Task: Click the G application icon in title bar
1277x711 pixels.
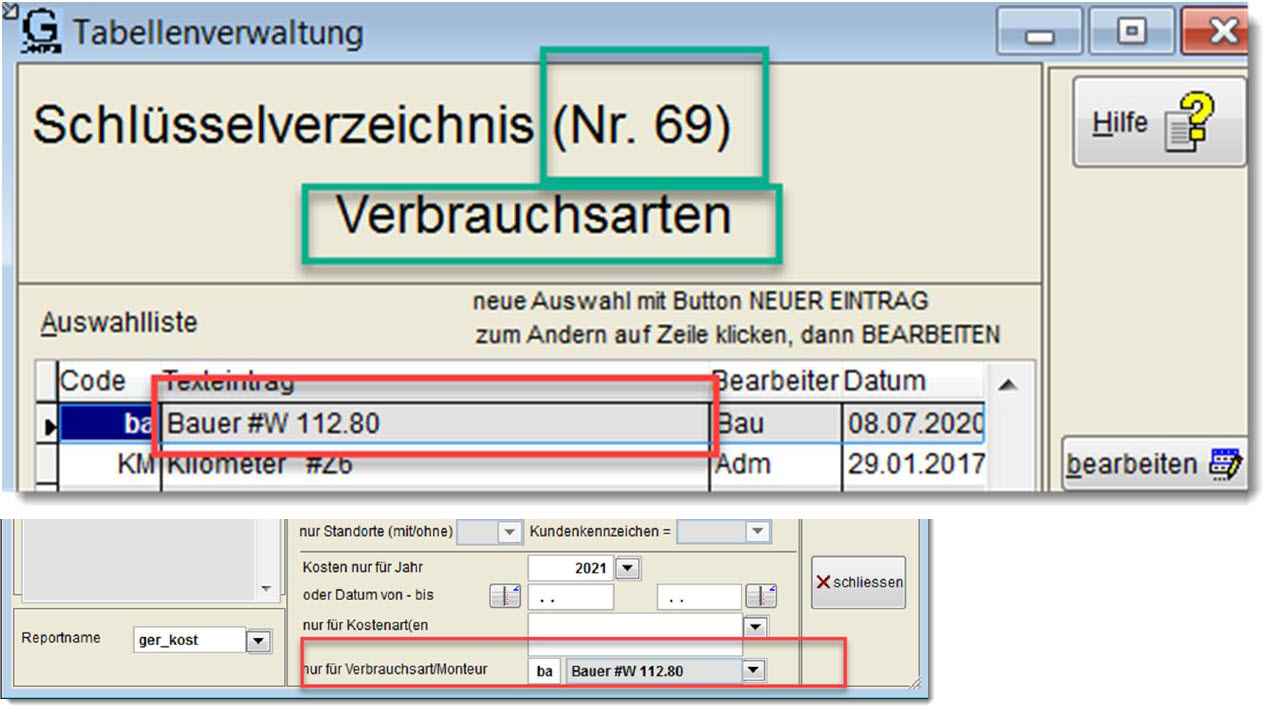Action: [x=42, y=31]
